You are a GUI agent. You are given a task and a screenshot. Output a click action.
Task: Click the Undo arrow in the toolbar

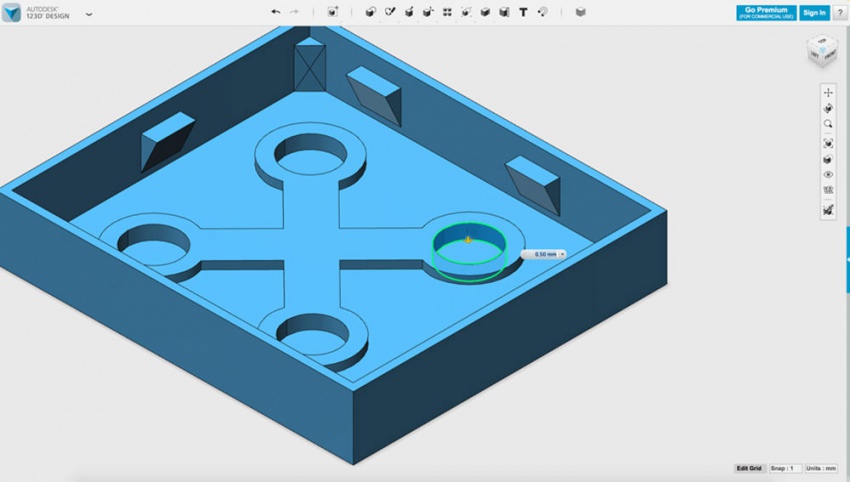(x=276, y=12)
